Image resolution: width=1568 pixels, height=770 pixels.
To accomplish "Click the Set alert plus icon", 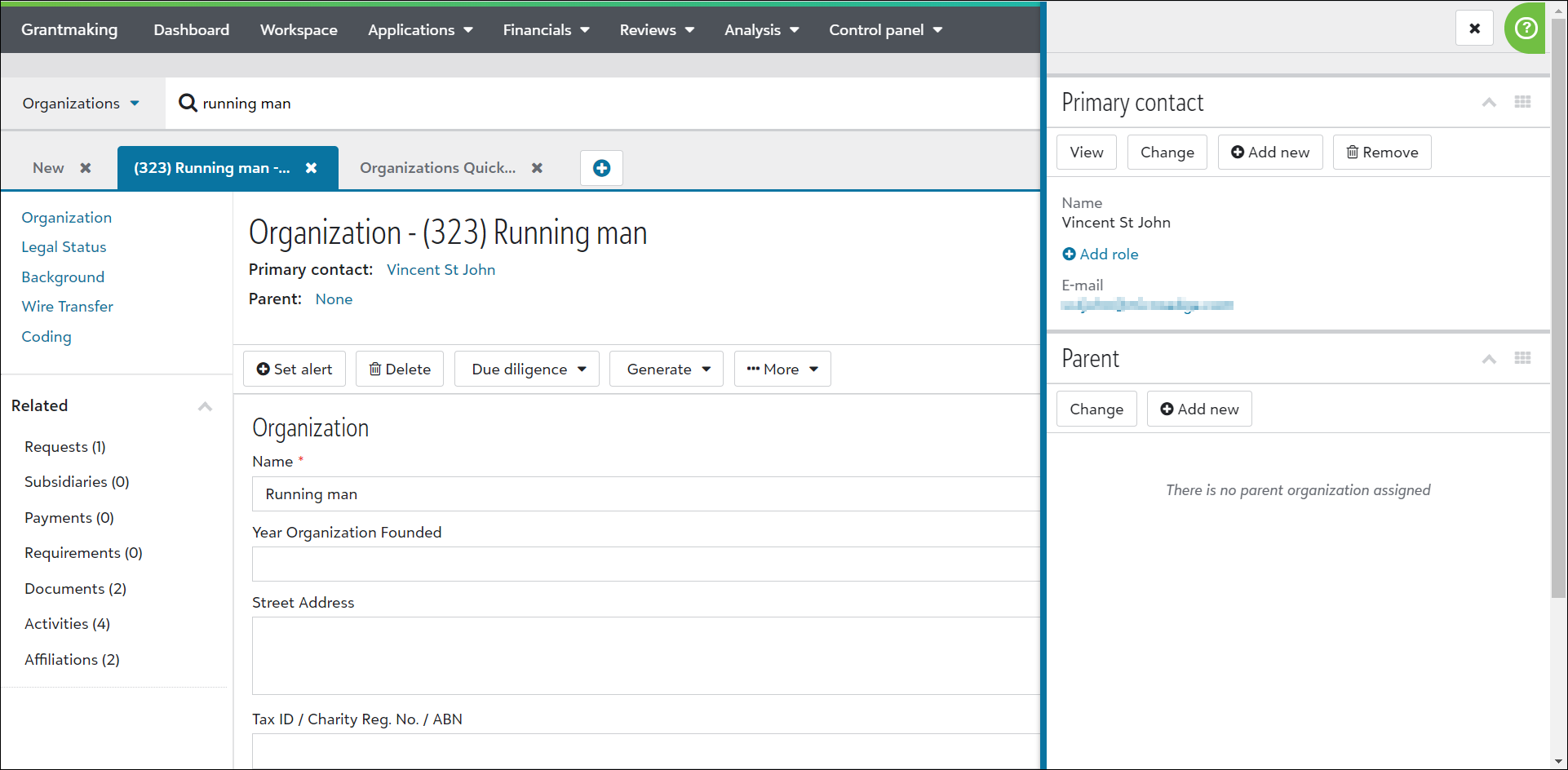I will tap(263, 369).
